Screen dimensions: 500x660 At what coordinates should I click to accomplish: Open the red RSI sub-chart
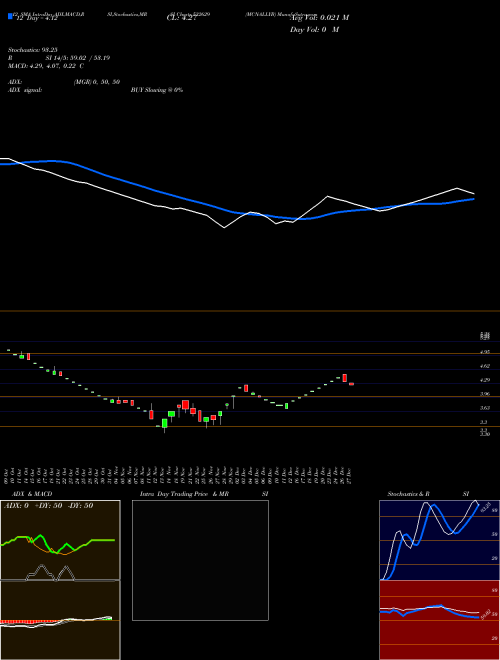pyautogui.click(x=439, y=620)
